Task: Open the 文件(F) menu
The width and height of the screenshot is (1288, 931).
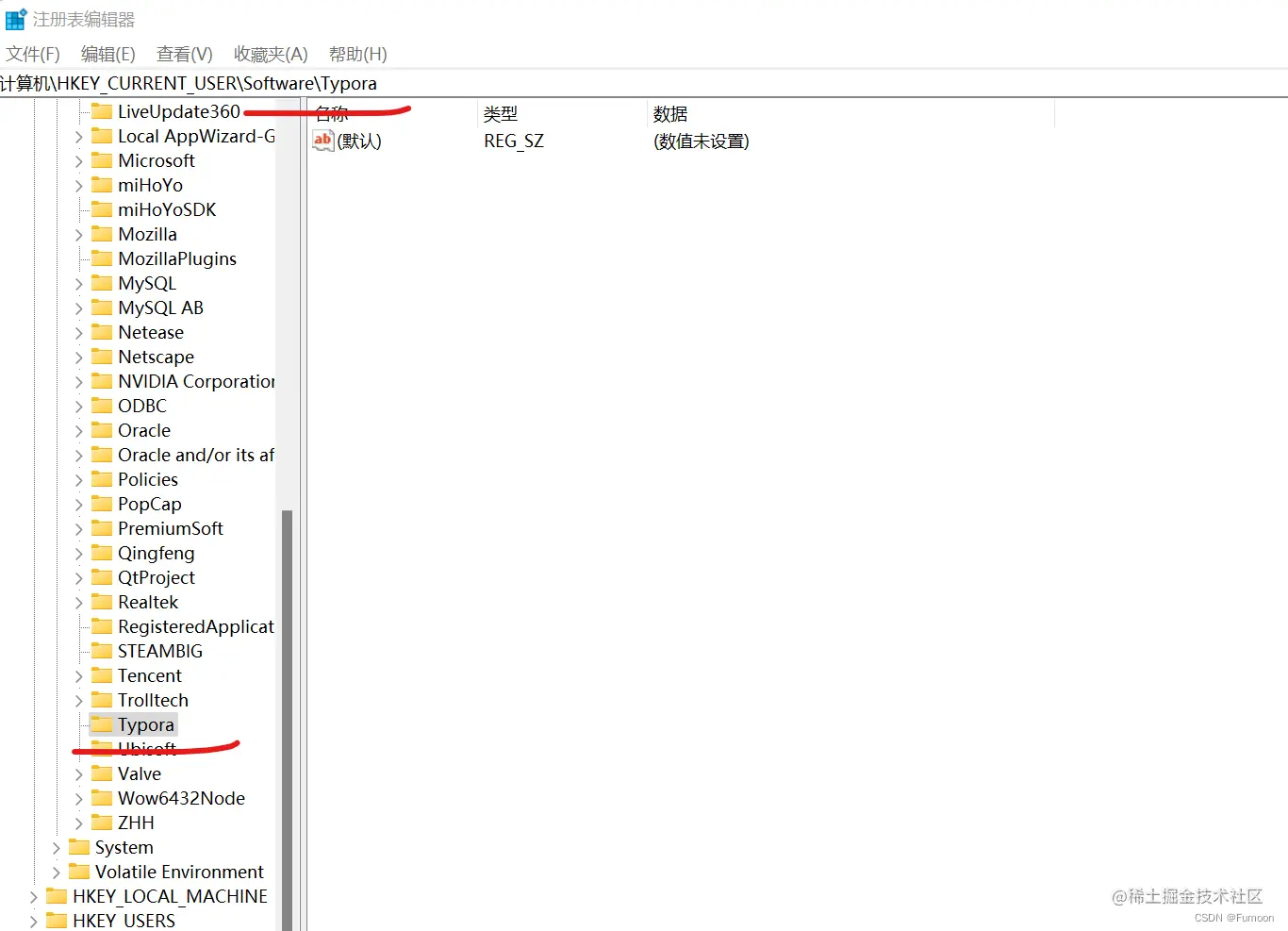Action: click(x=33, y=54)
